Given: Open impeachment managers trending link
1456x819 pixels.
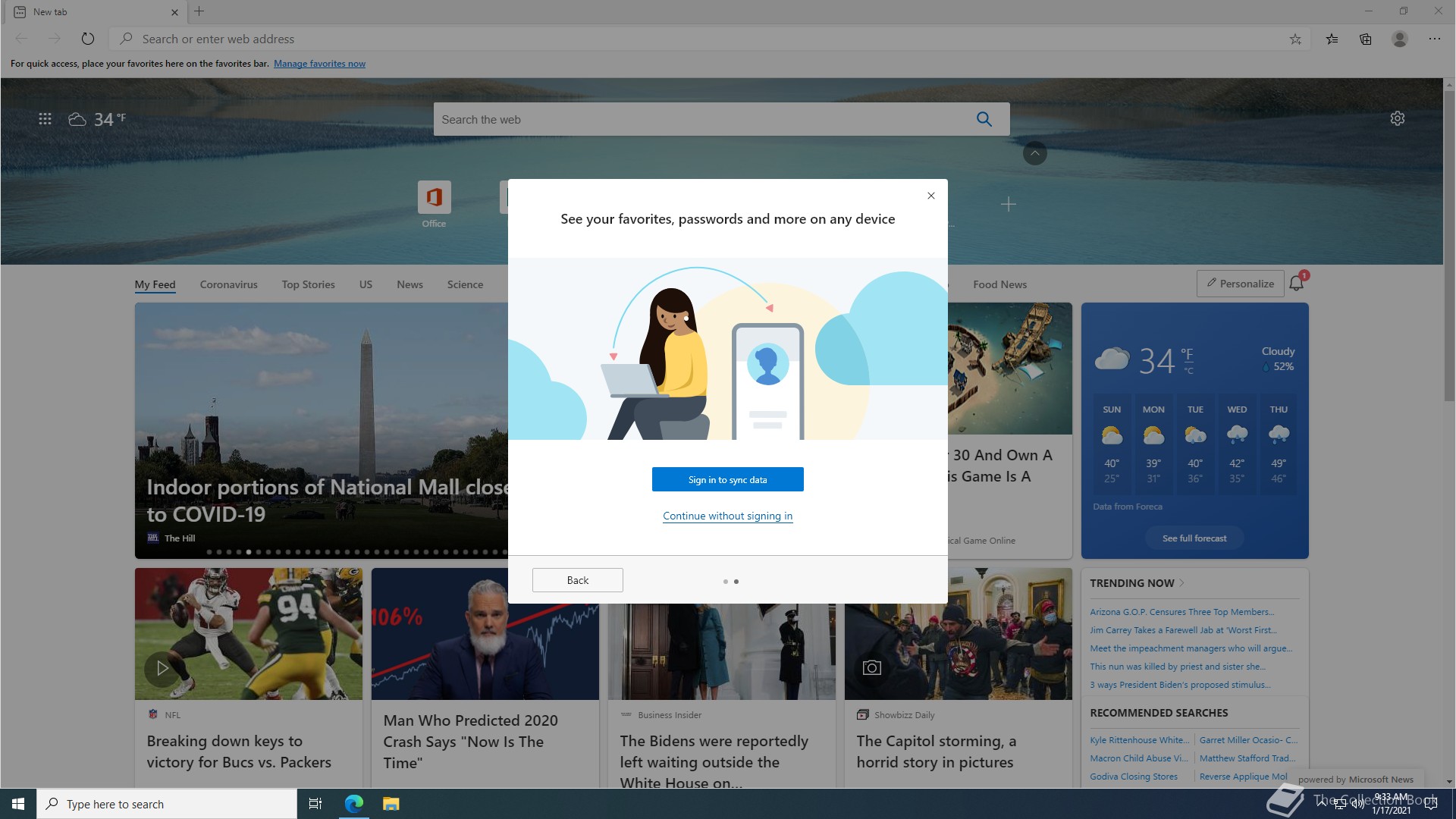Looking at the screenshot, I should click(x=1191, y=648).
